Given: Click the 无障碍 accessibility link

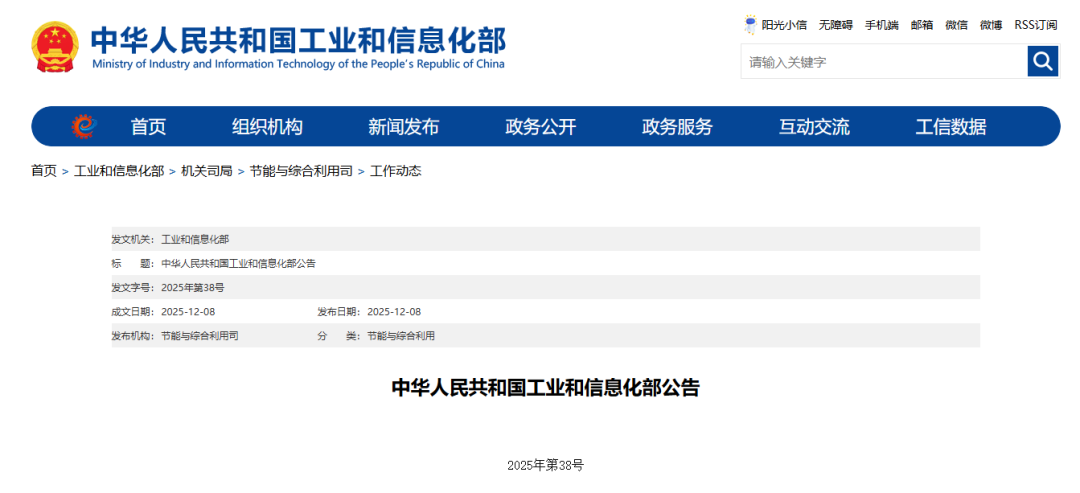Looking at the screenshot, I should 835,25.
